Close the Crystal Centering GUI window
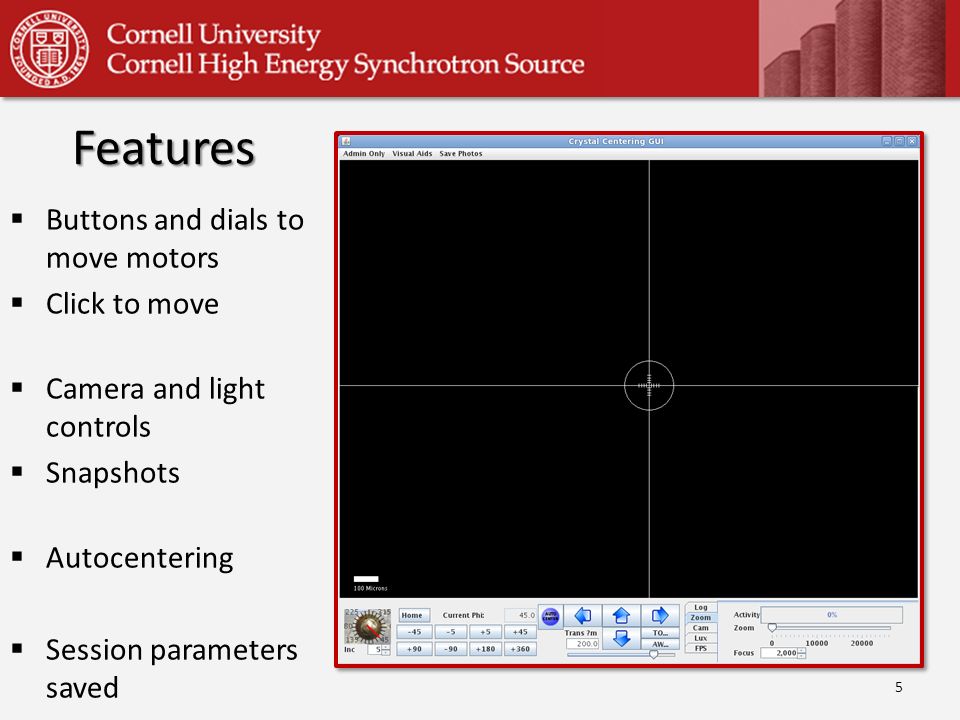This screenshot has width=960, height=720. (912, 141)
